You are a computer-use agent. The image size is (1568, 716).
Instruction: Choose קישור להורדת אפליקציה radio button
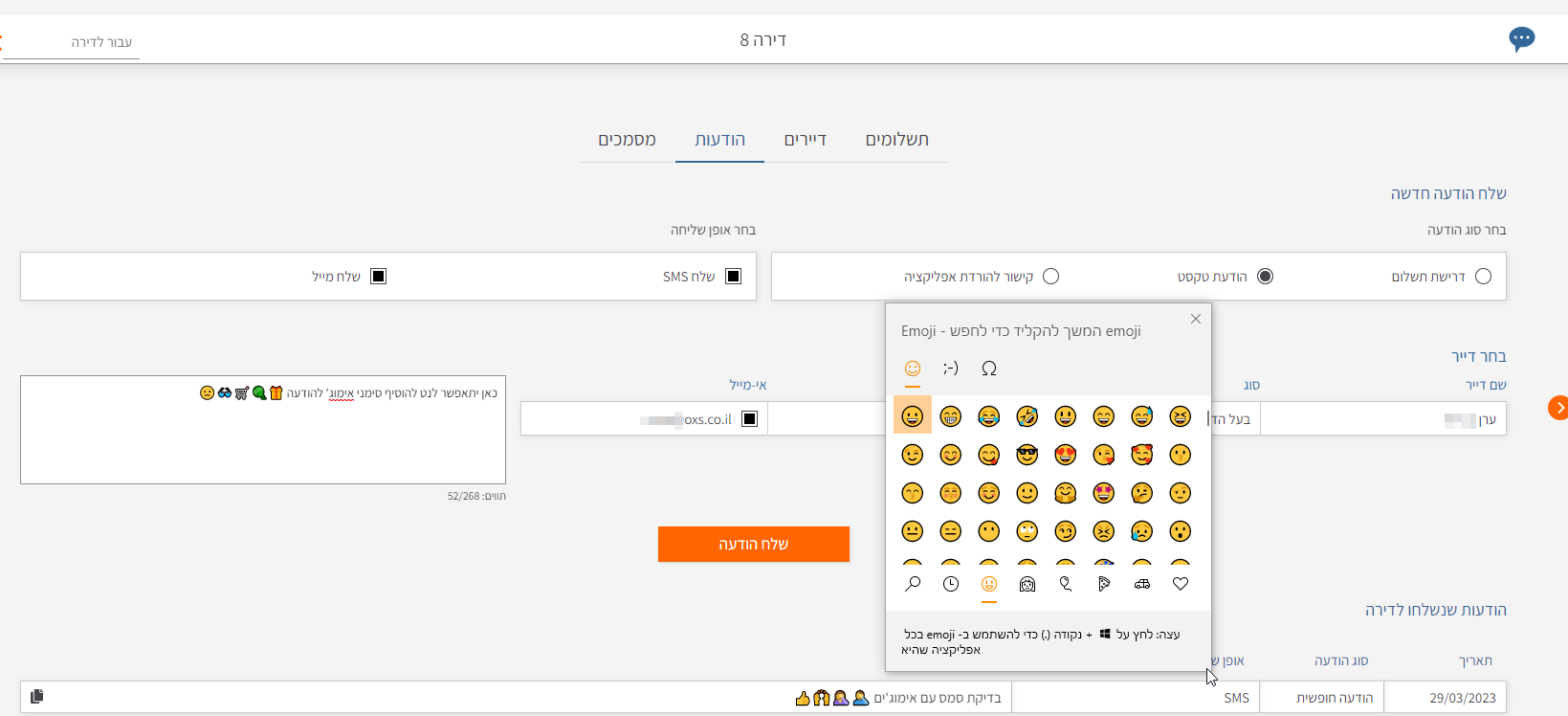1050,277
